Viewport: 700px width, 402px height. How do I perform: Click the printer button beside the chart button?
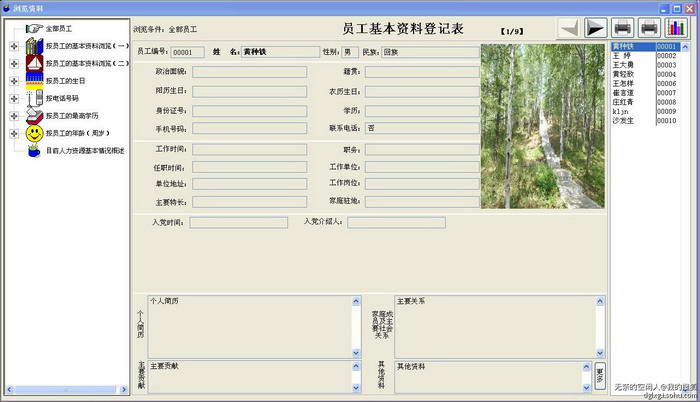coord(649,28)
